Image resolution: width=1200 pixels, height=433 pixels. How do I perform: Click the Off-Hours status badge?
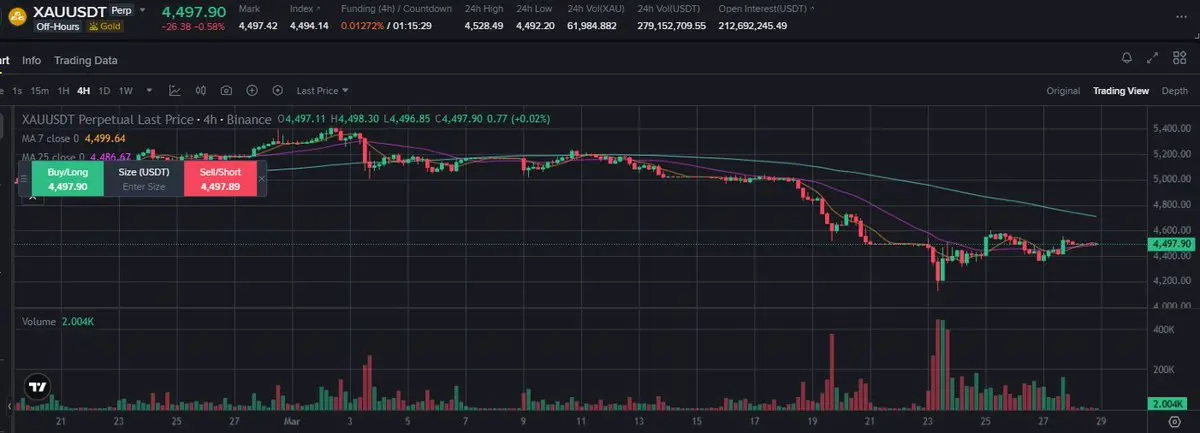pos(57,25)
